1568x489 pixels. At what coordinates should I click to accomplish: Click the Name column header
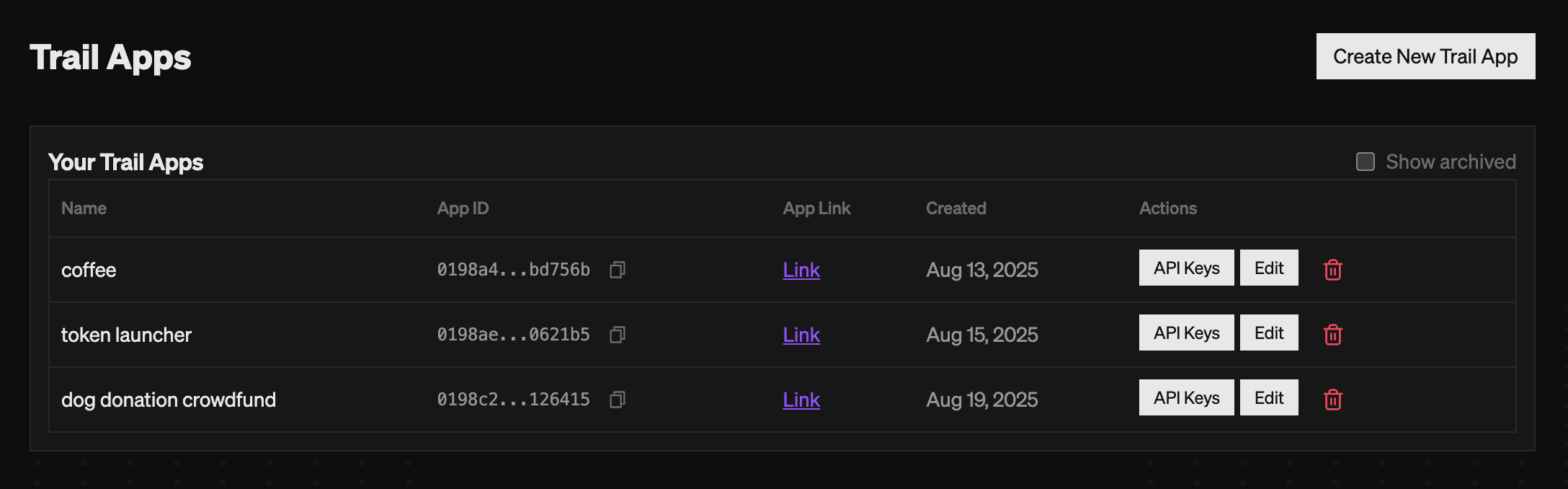[84, 208]
